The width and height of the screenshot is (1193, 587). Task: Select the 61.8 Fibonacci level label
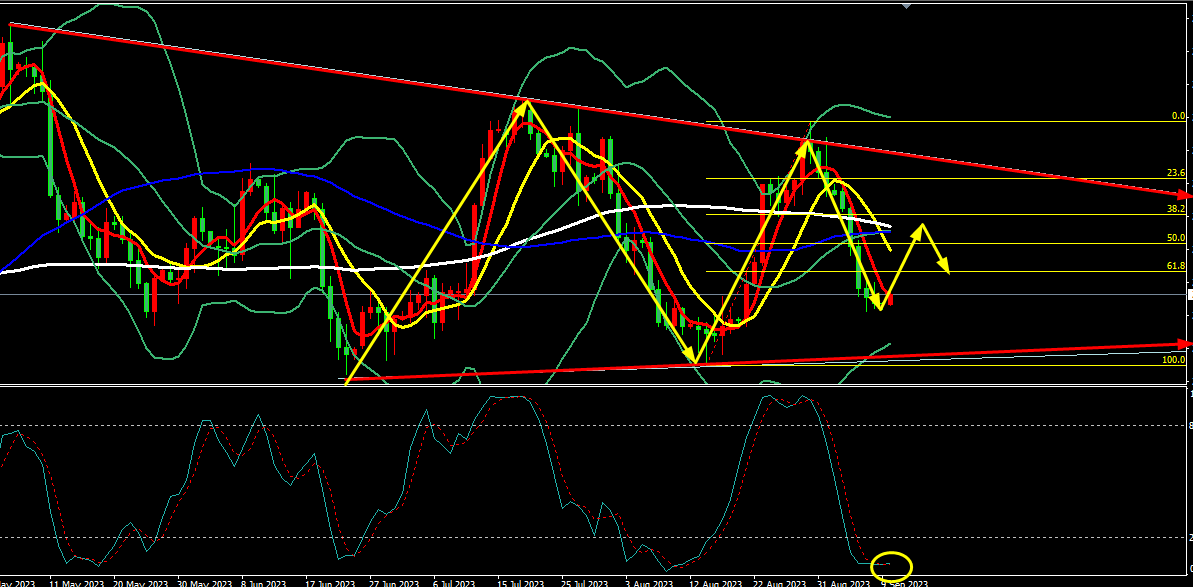point(1176,266)
